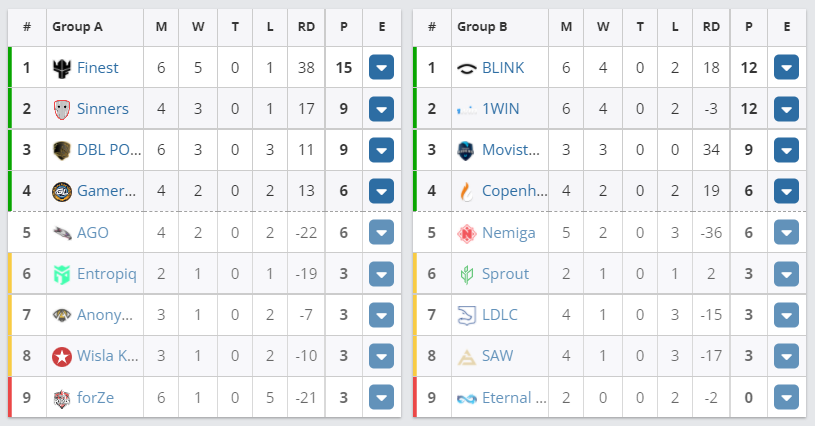The height and width of the screenshot is (426, 815).
Task: Open the forZe team link
Action: pos(96,398)
